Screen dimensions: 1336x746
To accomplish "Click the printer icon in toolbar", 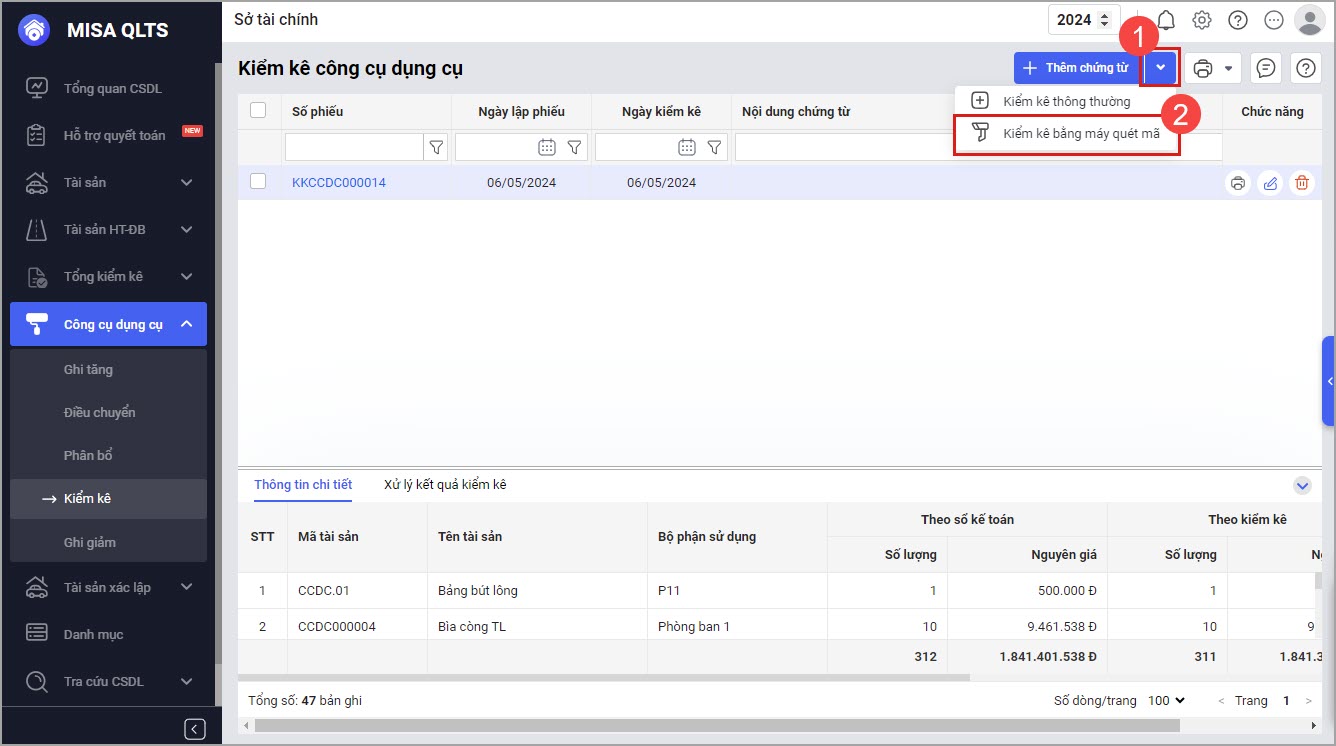I will pyautogui.click(x=1203, y=68).
